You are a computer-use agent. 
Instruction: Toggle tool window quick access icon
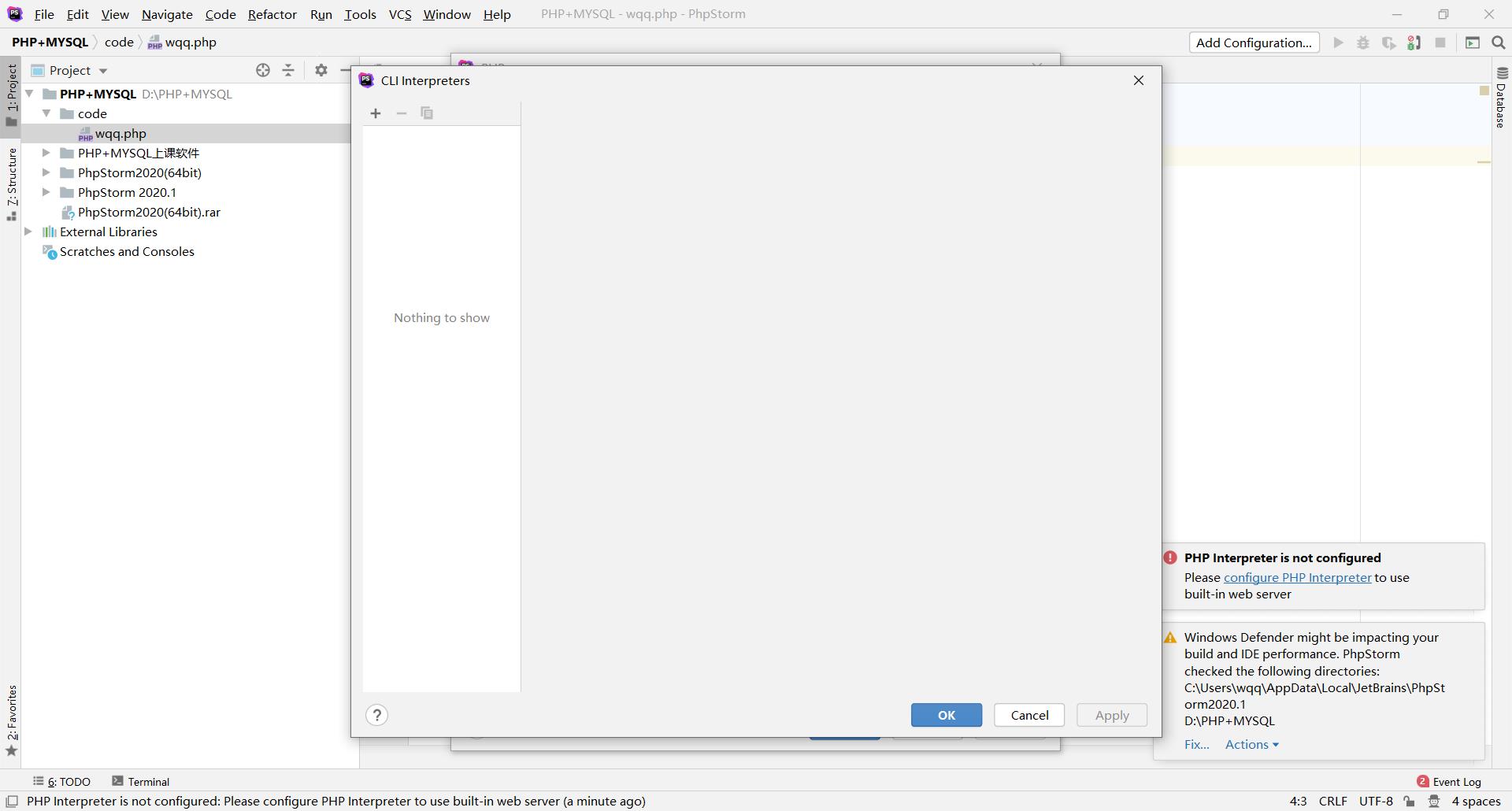tap(12, 801)
